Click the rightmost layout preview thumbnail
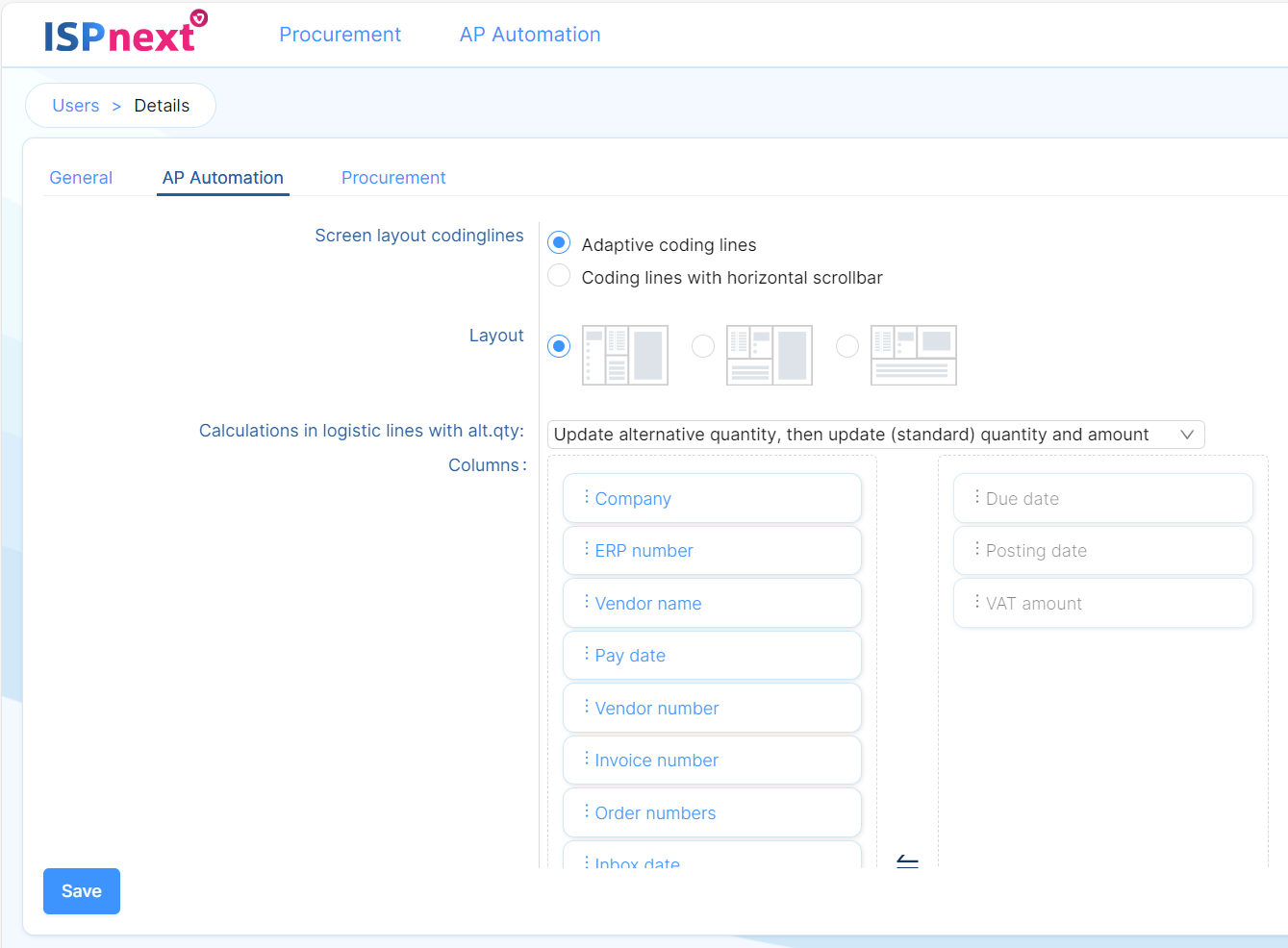Image resolution: width=1288 pixels, height=948 pixels. tap(913, 355)
